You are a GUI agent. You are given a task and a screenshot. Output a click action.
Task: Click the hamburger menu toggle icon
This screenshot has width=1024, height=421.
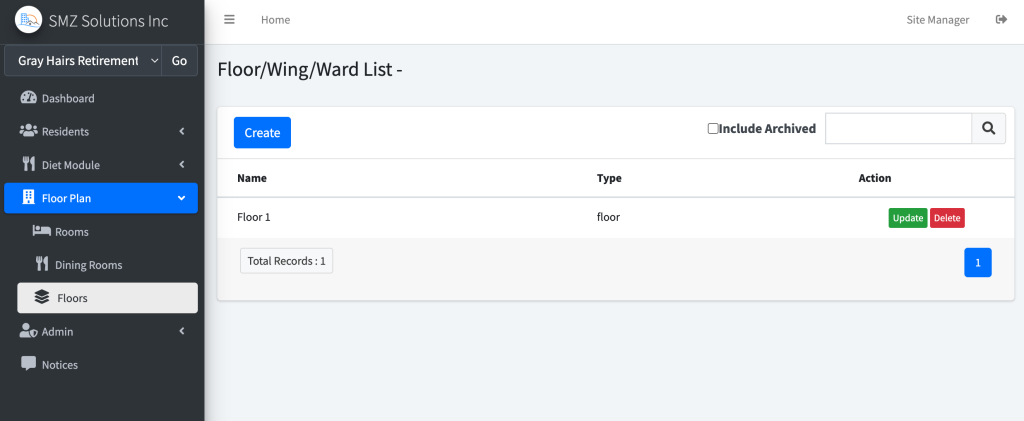tap(229, 20)
